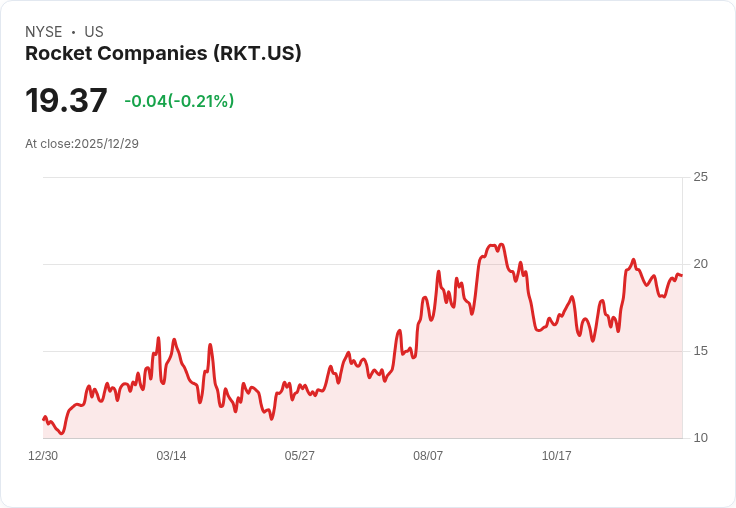736x508 pixels.
Task: Click the chart's highest peak above 20
Action: (502, 244)
